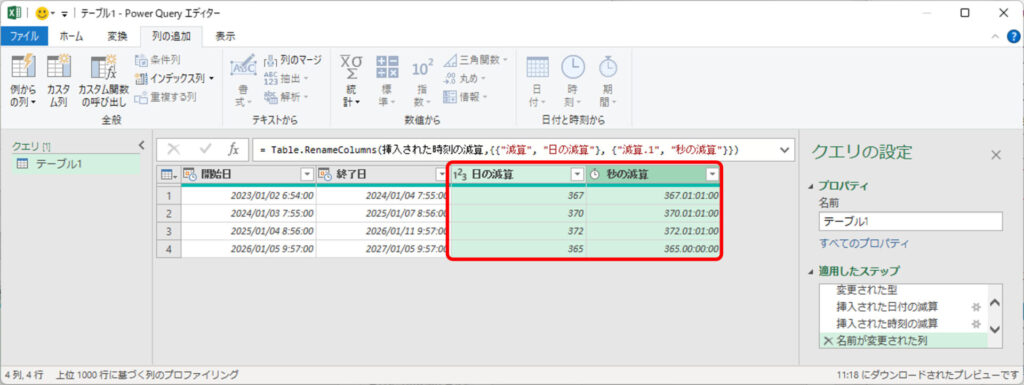1024x385 pixels.
Task: Click the cell 365.00:00:00
Action: [x=654, y=249]
